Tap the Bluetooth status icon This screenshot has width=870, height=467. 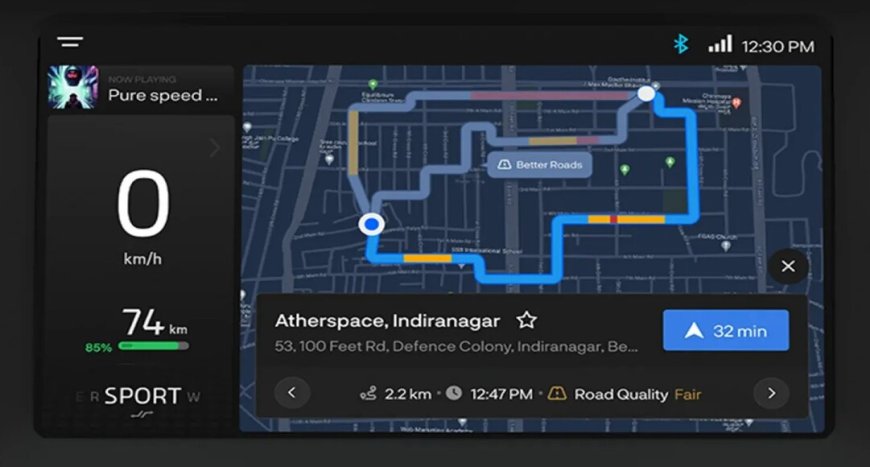point(681,45)
